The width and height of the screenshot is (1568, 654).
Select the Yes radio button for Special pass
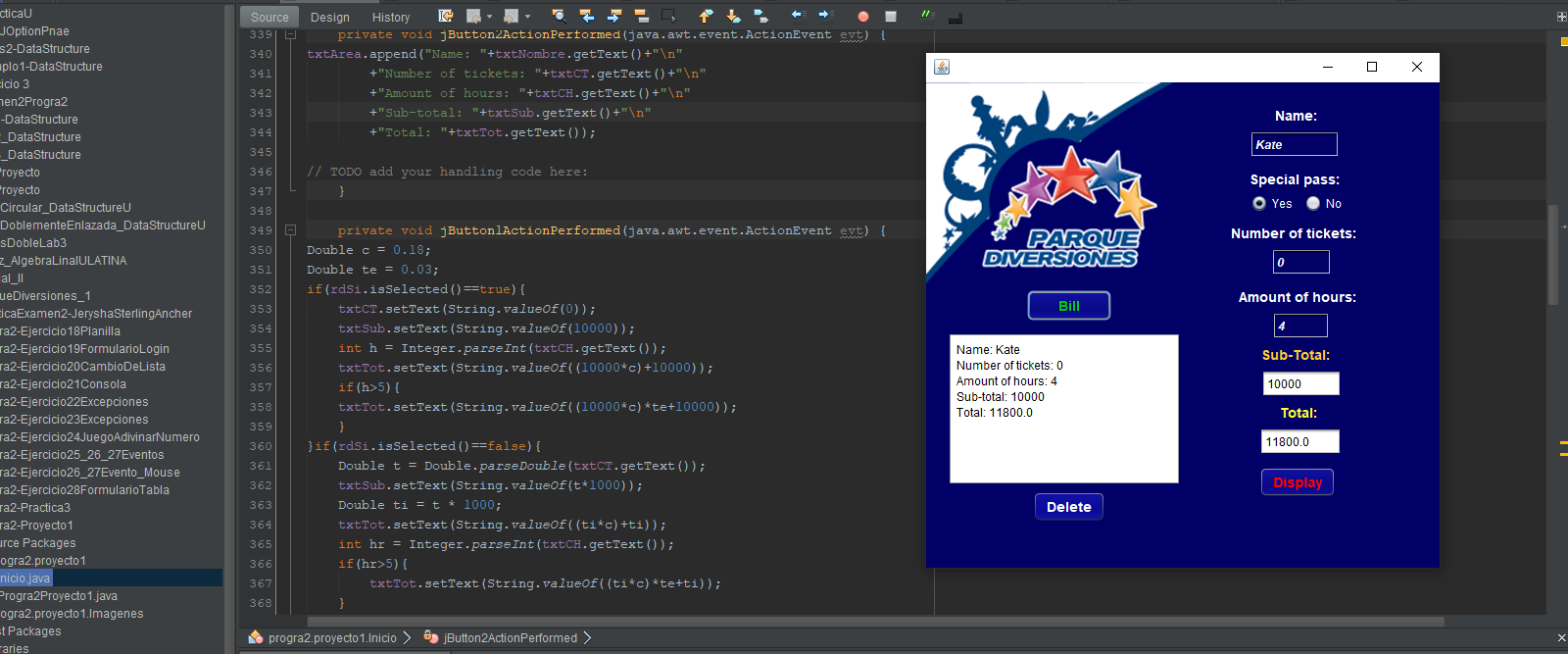pos(1259,203)
